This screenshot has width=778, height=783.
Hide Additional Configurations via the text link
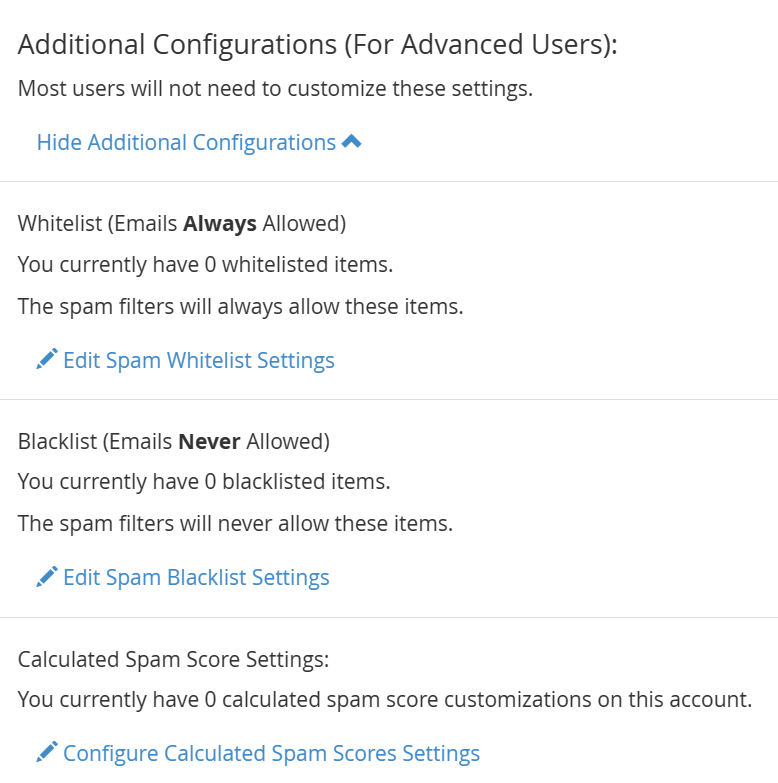click(x=186, y=142)
